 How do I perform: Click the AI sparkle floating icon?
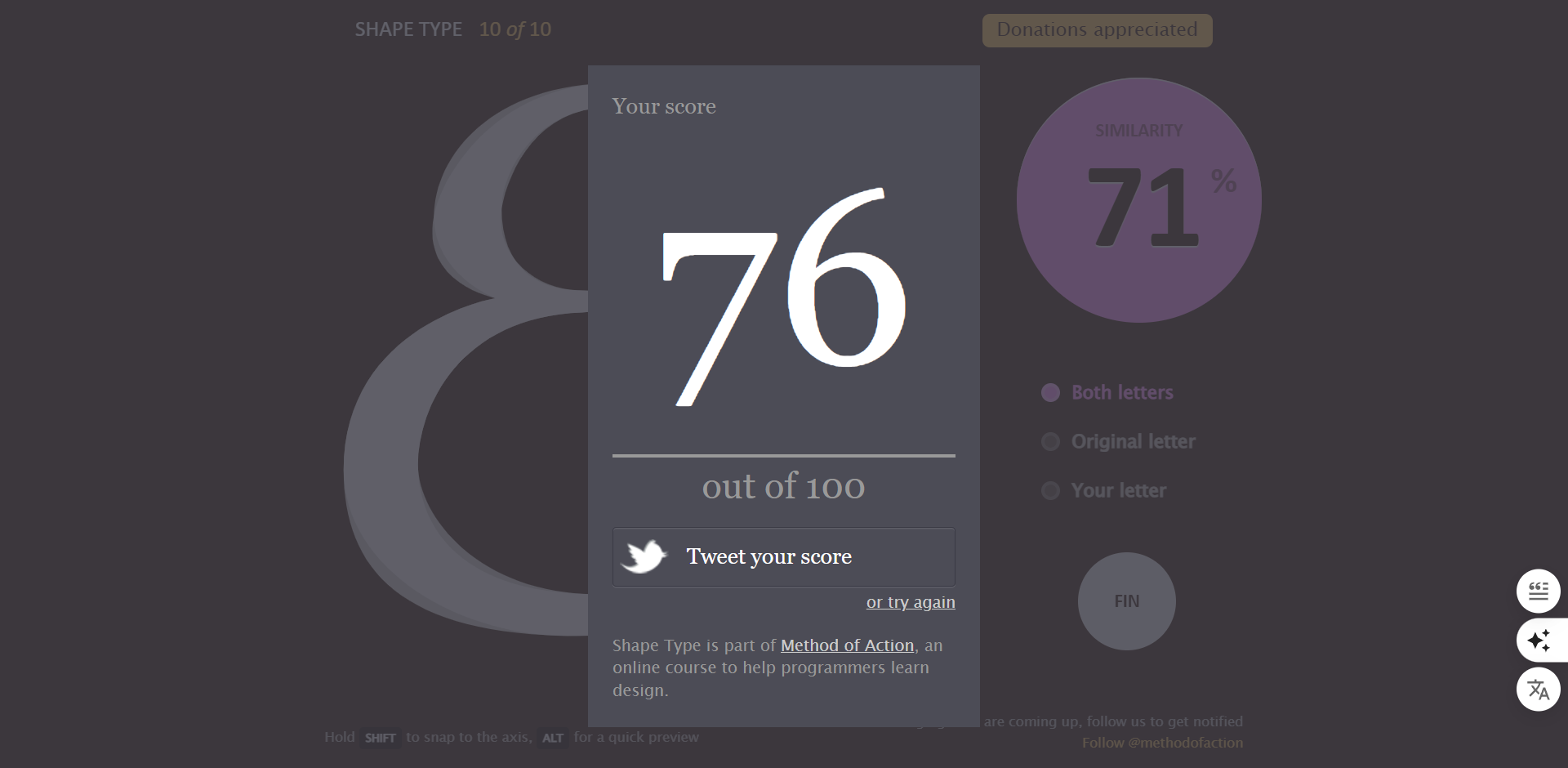coord(1538,640)
